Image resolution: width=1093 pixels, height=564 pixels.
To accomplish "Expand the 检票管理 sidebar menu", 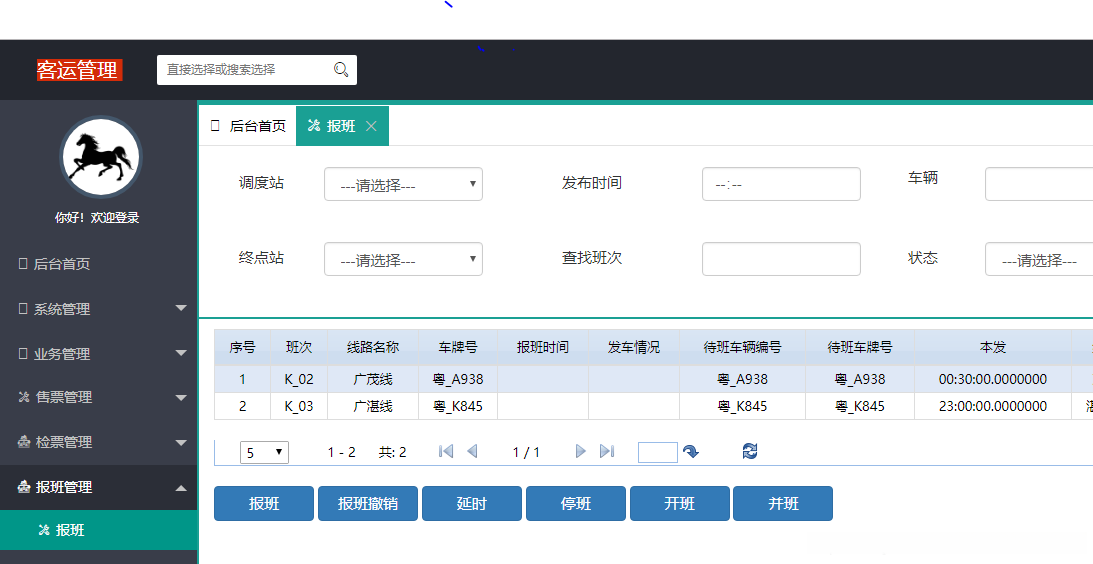I will pyautogui.click(x=99, y=442).
